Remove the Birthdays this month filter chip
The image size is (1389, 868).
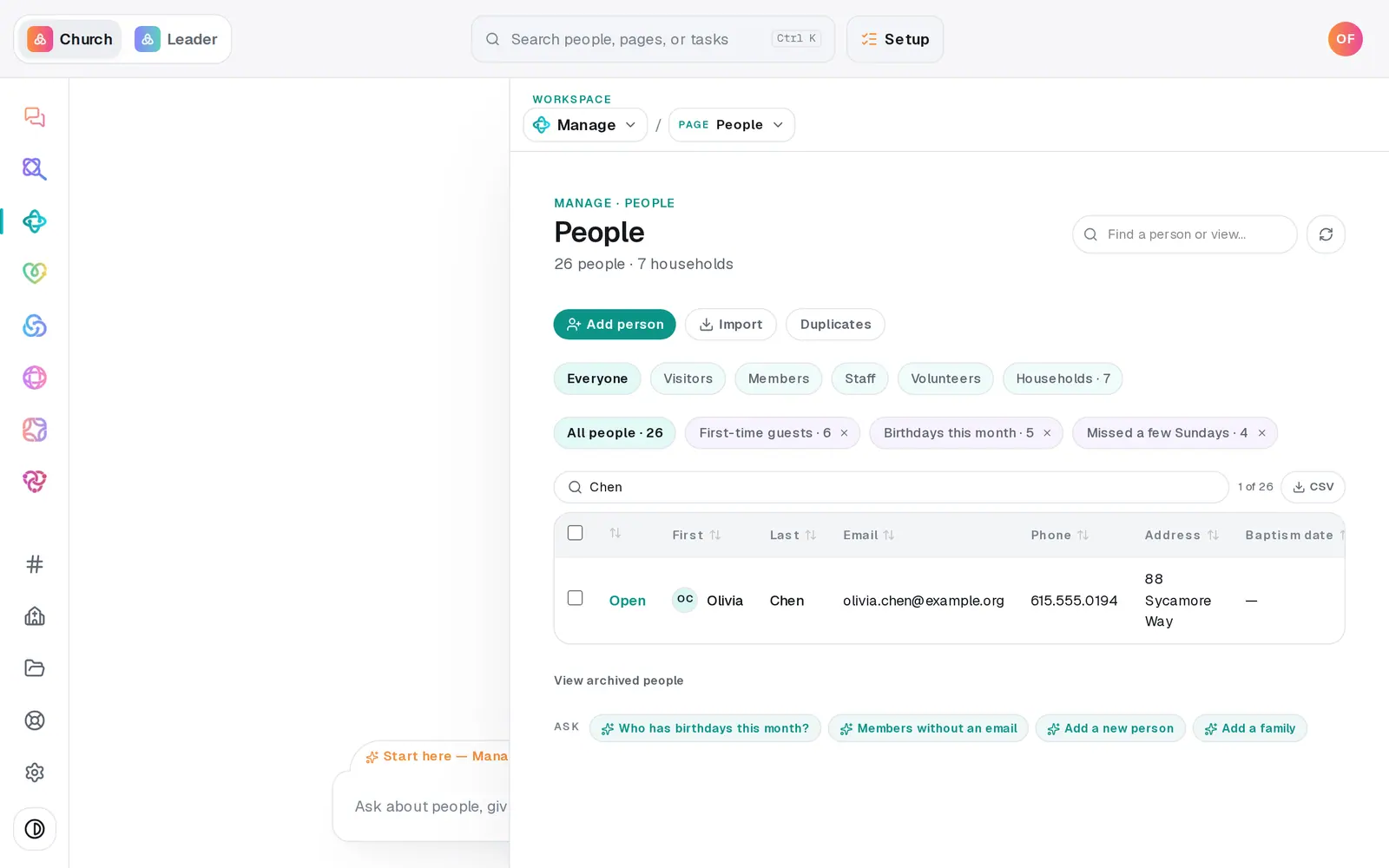click(1047, 433)
